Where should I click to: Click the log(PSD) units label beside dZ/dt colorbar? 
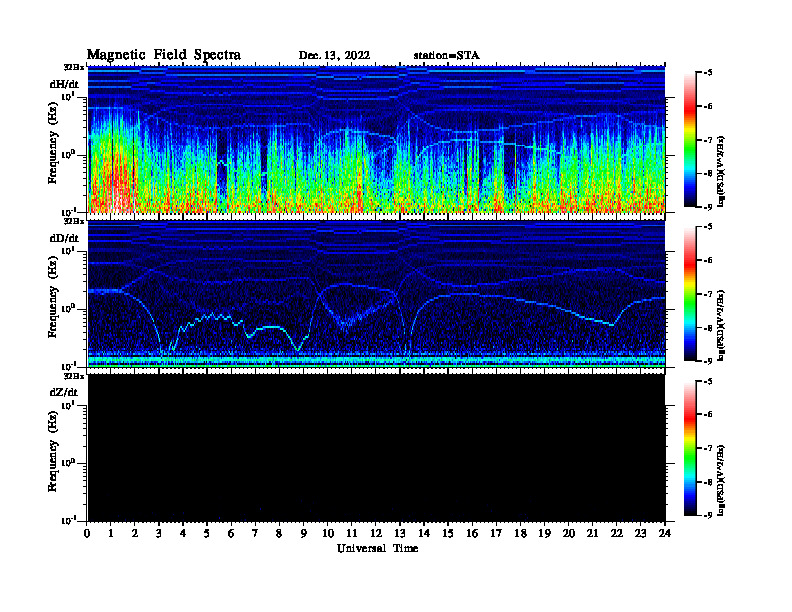pos(721,480)
